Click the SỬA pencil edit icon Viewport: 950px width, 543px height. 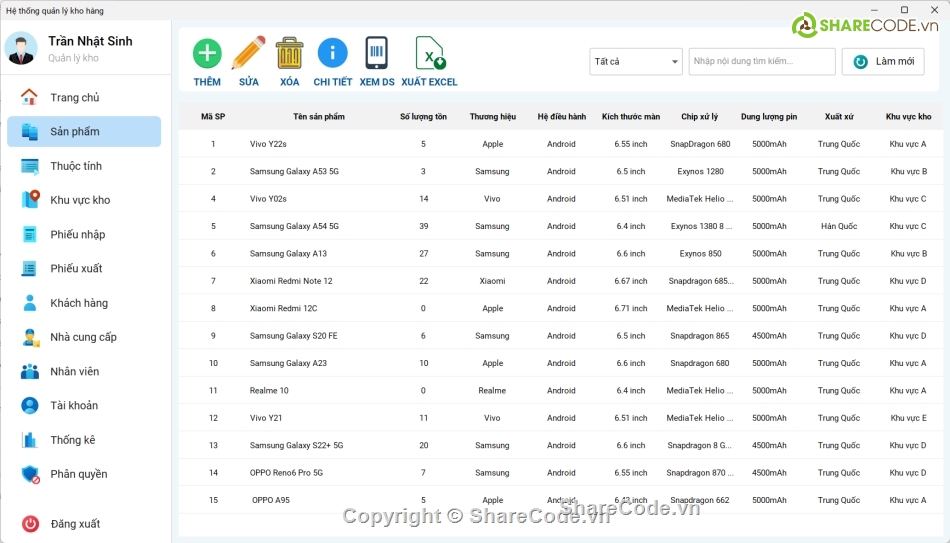click(248, 53)
